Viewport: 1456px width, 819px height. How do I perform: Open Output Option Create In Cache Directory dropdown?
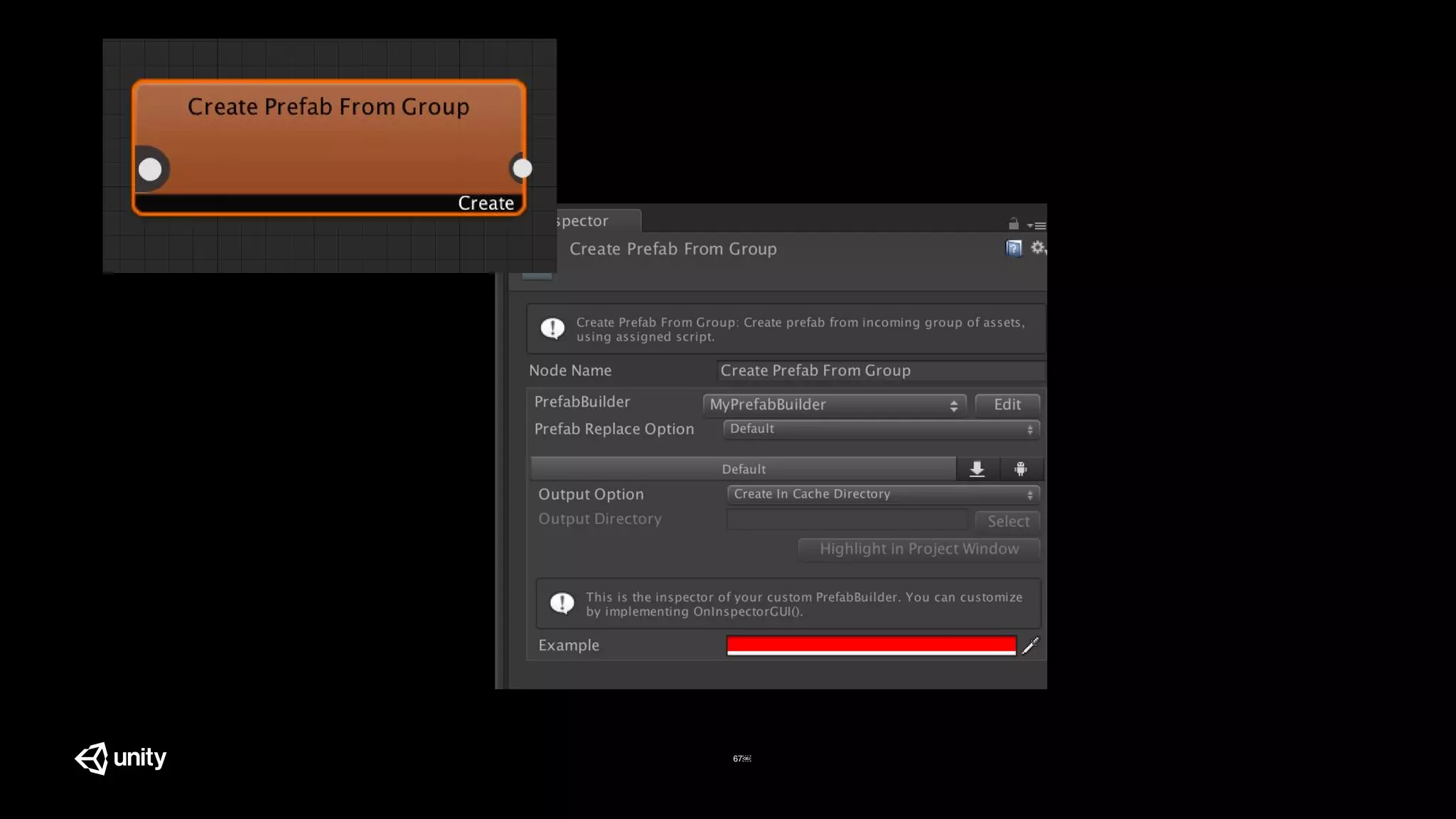tap(883, 494)
